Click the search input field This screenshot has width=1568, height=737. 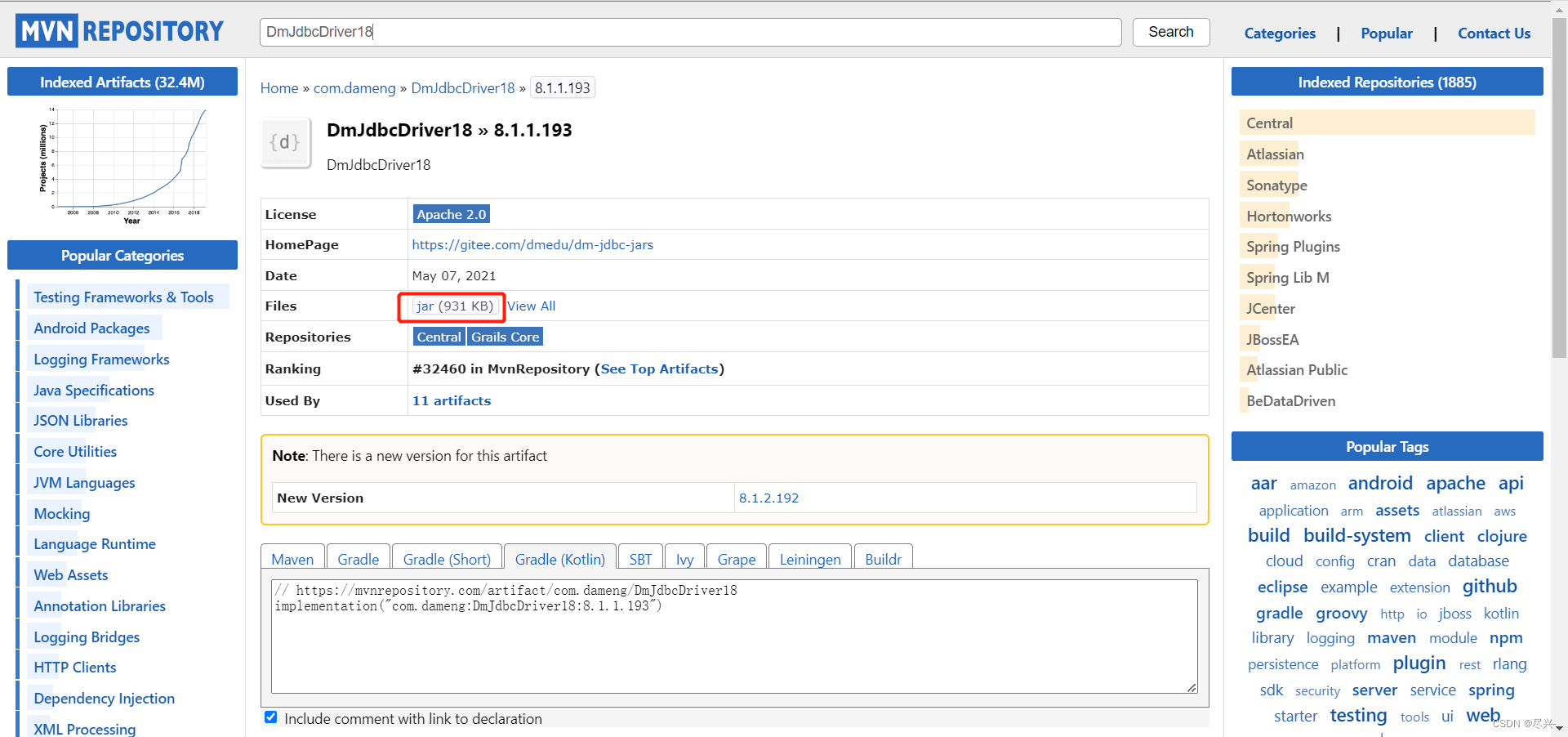click(x=690, y=32)
